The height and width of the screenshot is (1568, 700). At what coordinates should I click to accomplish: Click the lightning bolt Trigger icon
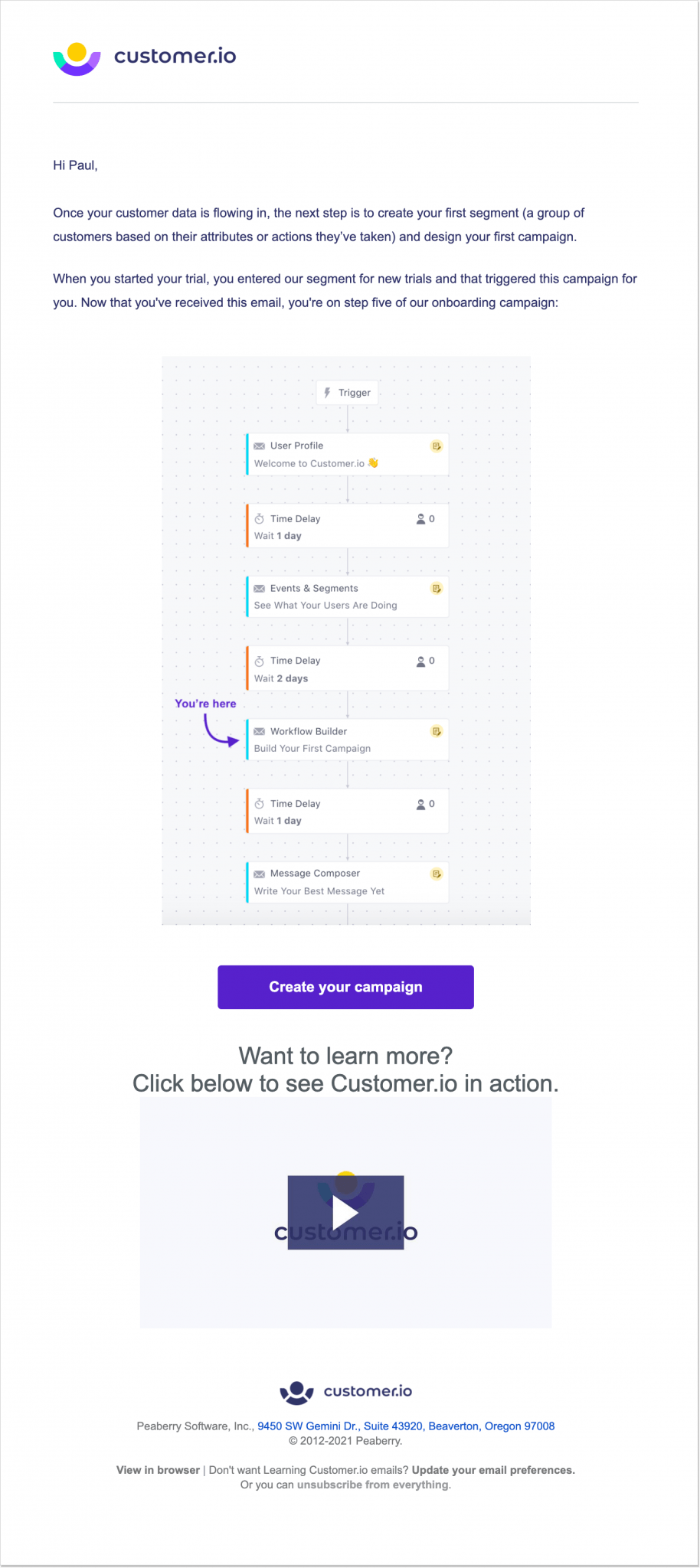(328, 393)
